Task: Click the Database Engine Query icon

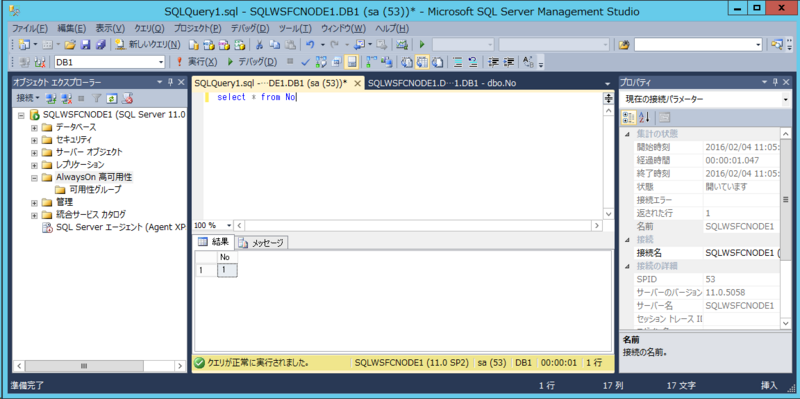Action: click(x=193, y=45)
